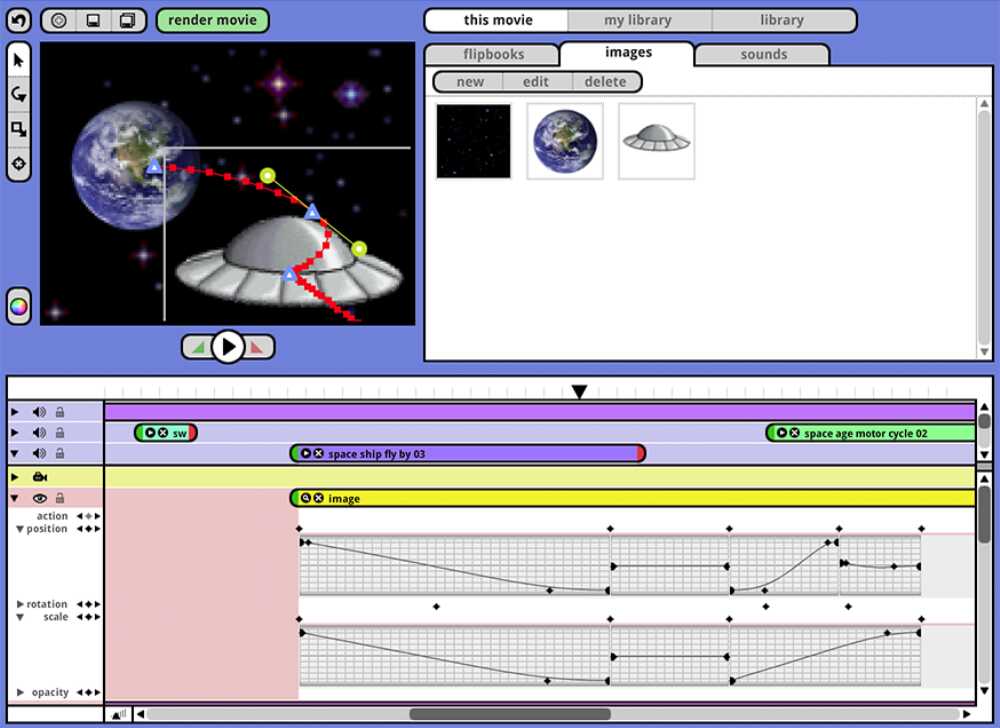Screen dimensions: 1000x728
Task: Select the Earth image thumbnail
Action: 565,141
